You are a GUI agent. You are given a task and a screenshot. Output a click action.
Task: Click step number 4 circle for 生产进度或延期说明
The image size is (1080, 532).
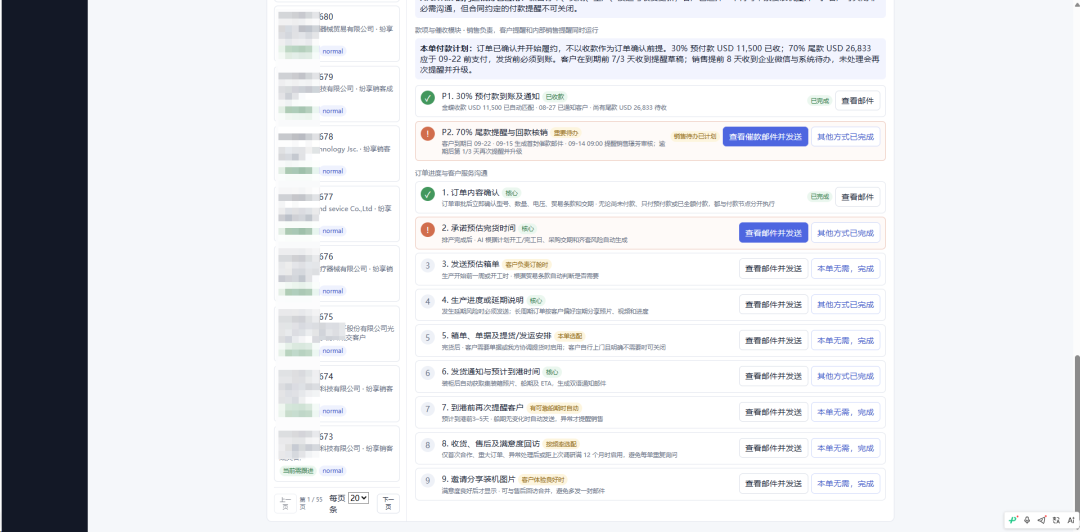428,301
